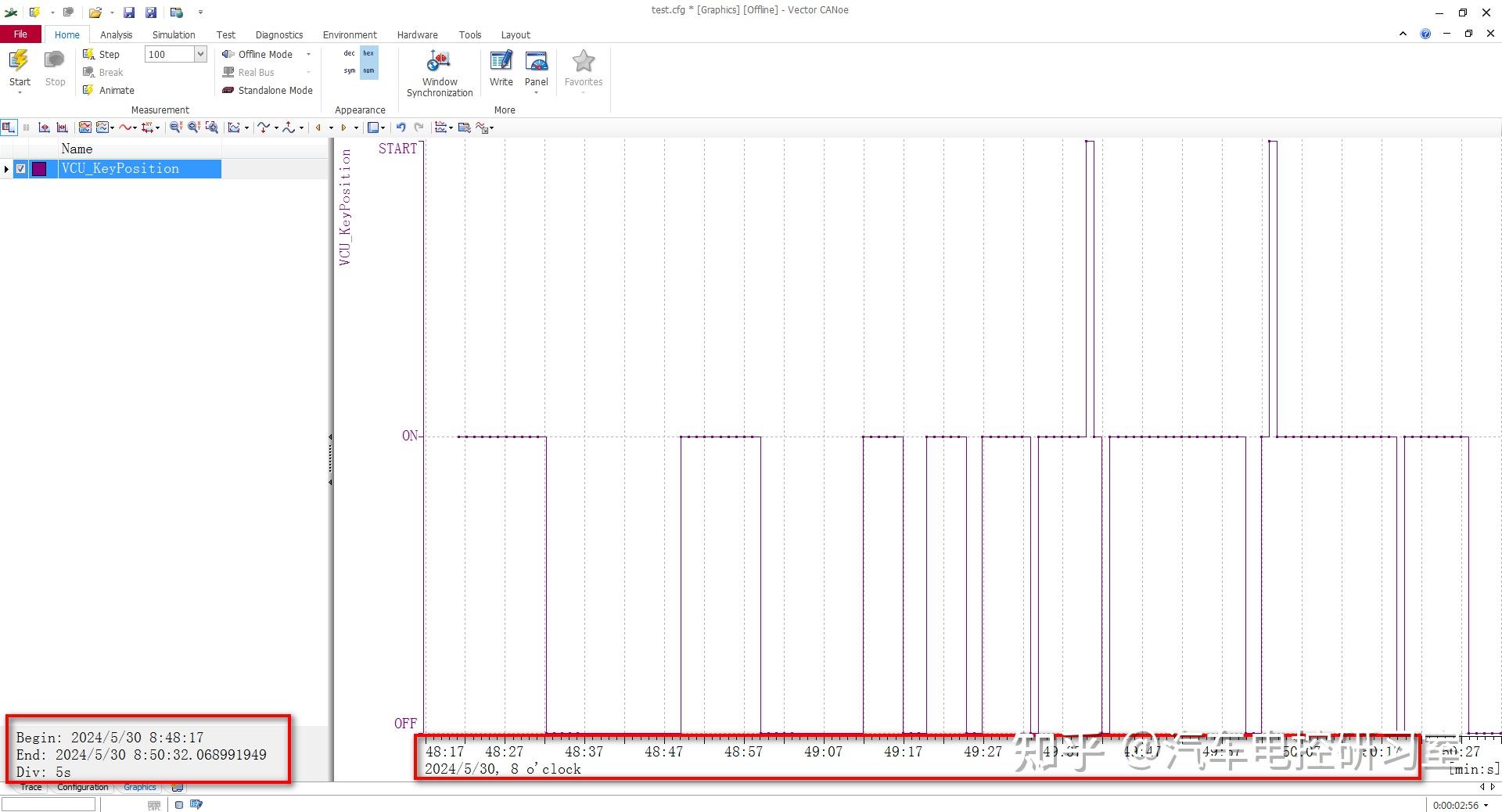Open the XY-axes mode dropdown arrow
This screenshot has width=1502, height=812.
tap(157, 128)
